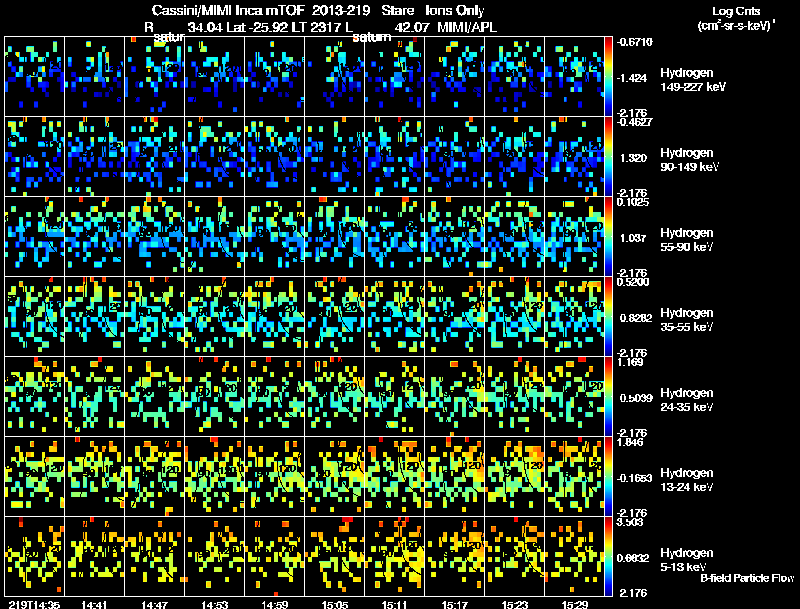The image size is (800, 609).
Task: Click the 14:59 time label
Action: point(274,604)
